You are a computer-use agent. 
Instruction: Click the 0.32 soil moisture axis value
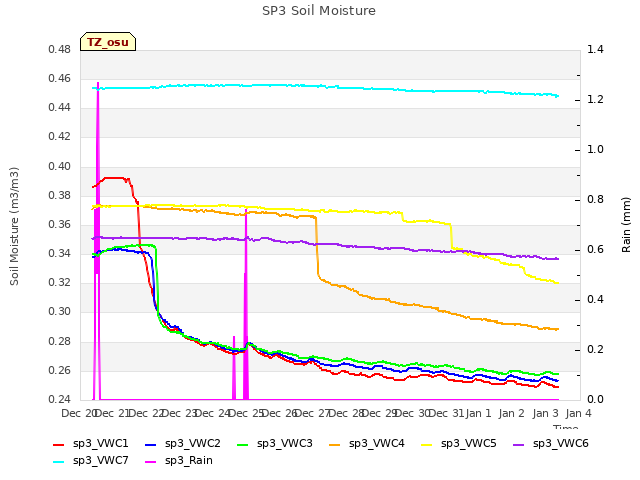click(x=60, y=282)
